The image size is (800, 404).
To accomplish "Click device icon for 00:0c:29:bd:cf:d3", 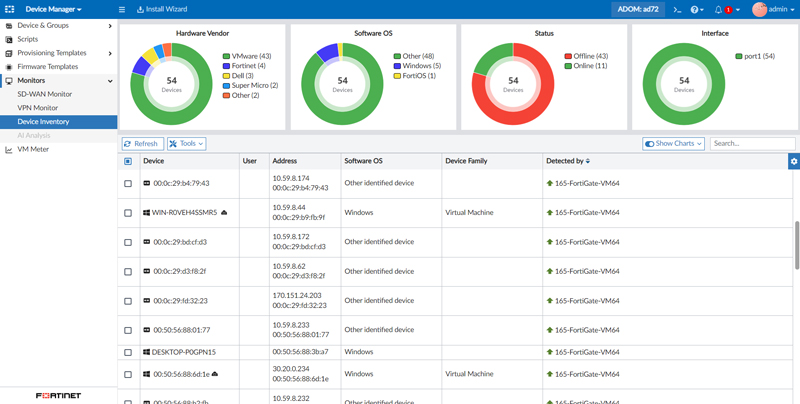I will 146,242.
